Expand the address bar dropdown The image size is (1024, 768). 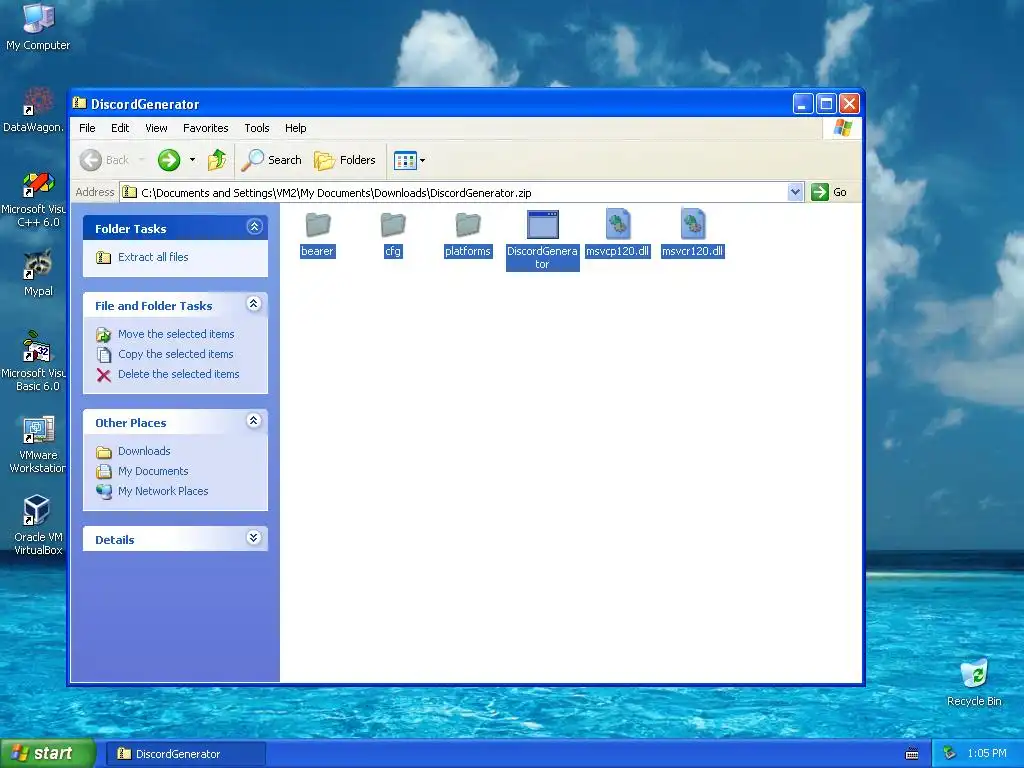795,192
